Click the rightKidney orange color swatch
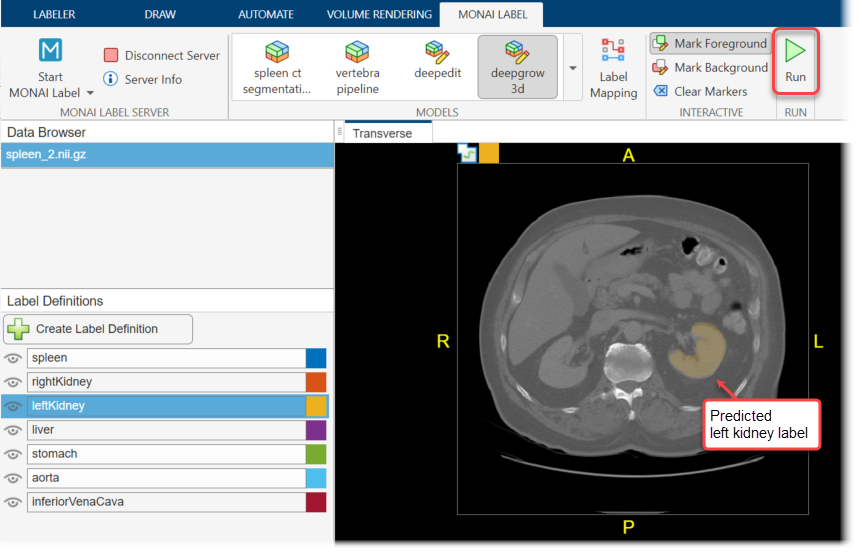This screenshot has width=862, height=556. coord(316,382)
